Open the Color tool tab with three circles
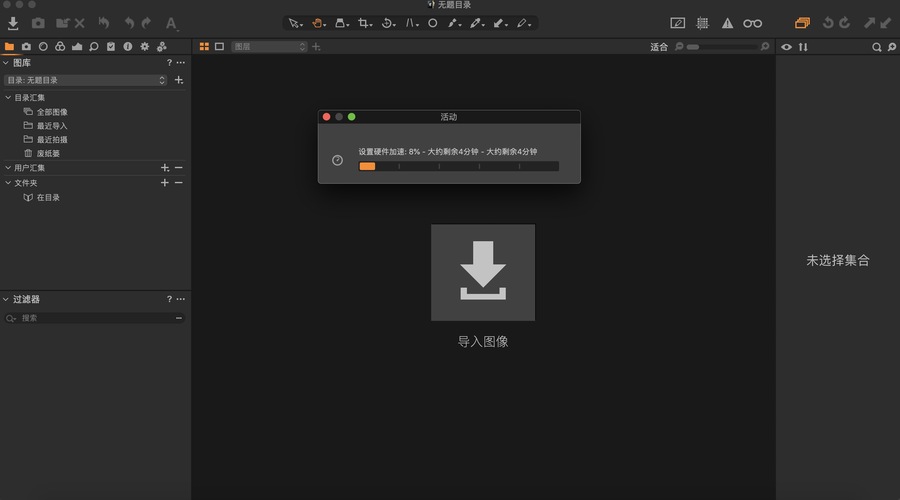This screenshot has height=500, width=900. (x=60, y=46)
